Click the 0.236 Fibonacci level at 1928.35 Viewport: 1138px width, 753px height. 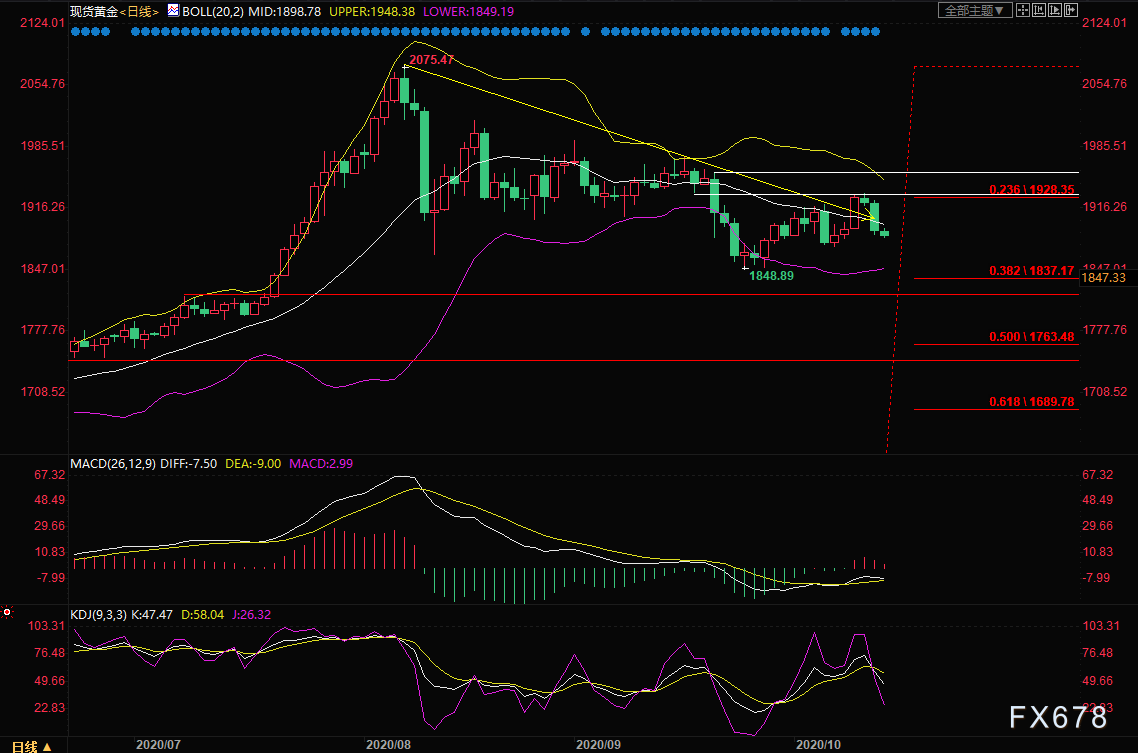1031,189
